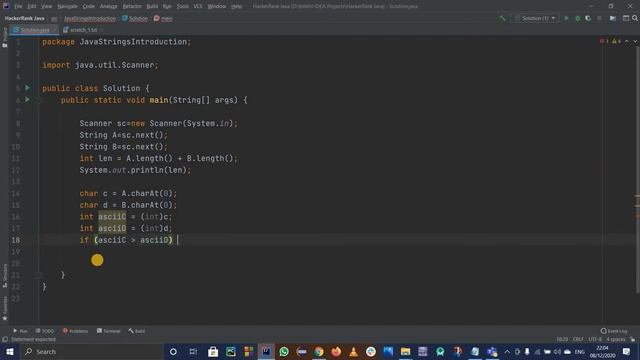Open the Build menu

click(152, 6)
